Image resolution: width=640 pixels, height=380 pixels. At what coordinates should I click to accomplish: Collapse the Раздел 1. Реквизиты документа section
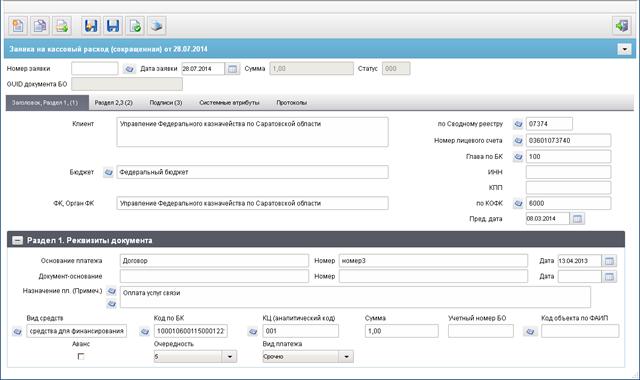tap(17, 240)
